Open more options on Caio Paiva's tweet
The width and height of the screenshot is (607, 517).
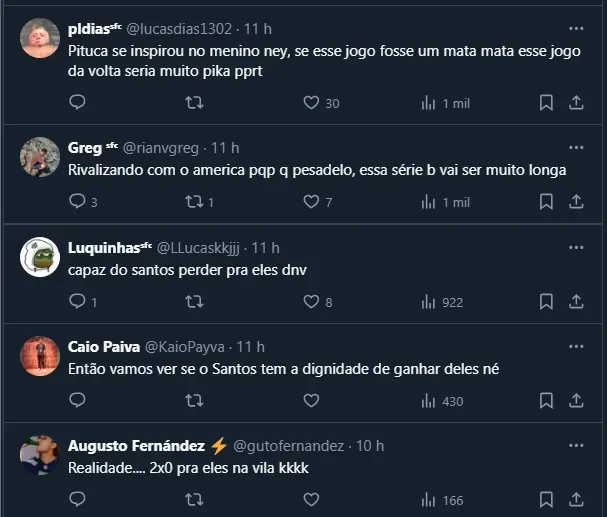[x=576, y=346]
